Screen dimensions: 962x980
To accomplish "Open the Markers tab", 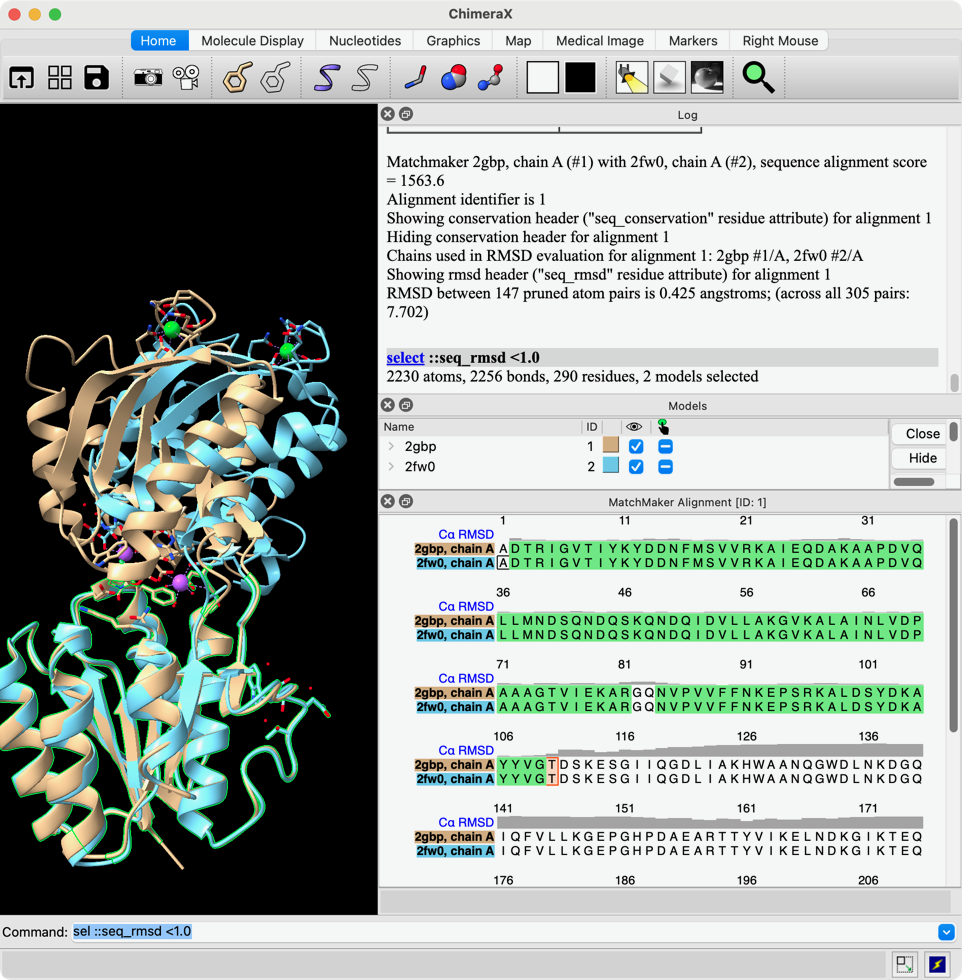I will [x=693, y=41].
